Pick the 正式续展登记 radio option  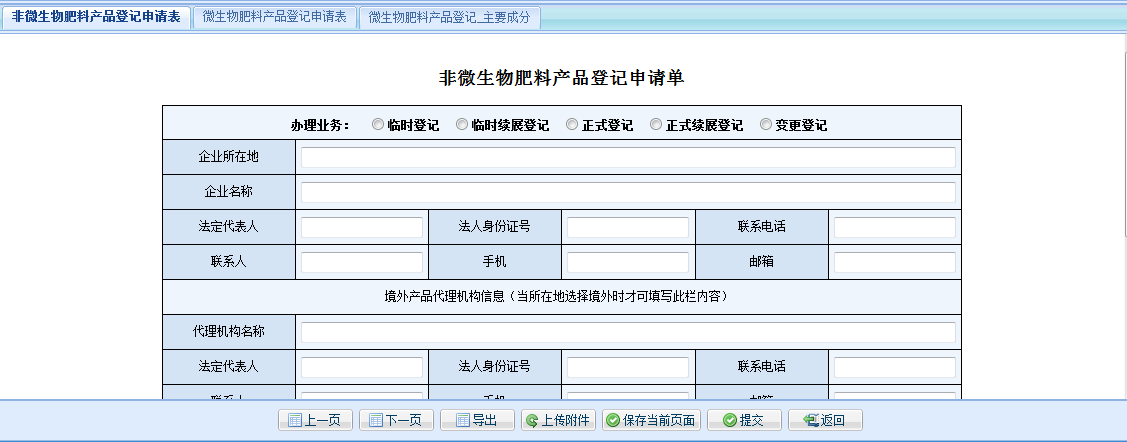656,125
